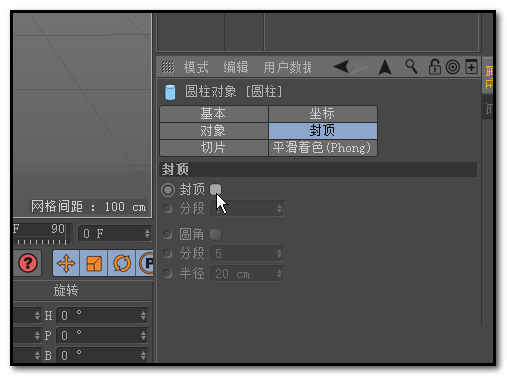
Task: Open the 编辑 menu
Action: point(236,67)
